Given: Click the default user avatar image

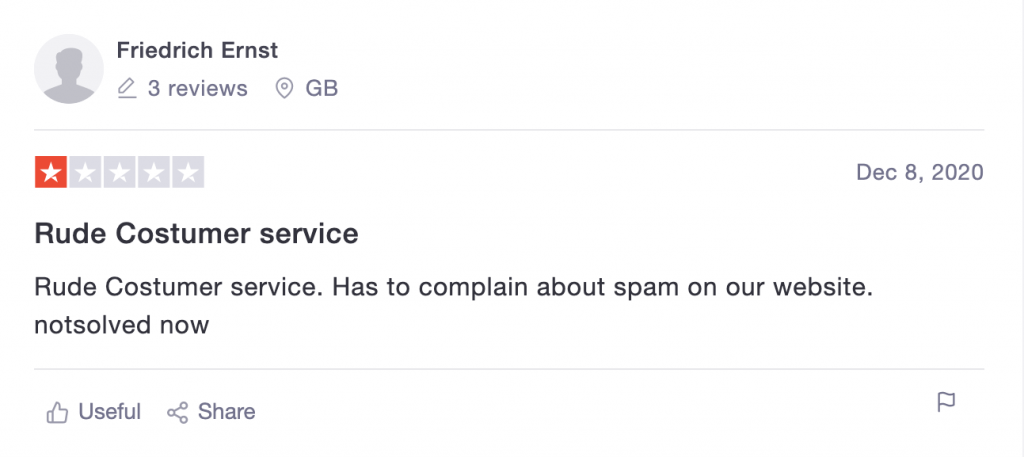Looking at the screenshot, I should [x=69, y=69].
